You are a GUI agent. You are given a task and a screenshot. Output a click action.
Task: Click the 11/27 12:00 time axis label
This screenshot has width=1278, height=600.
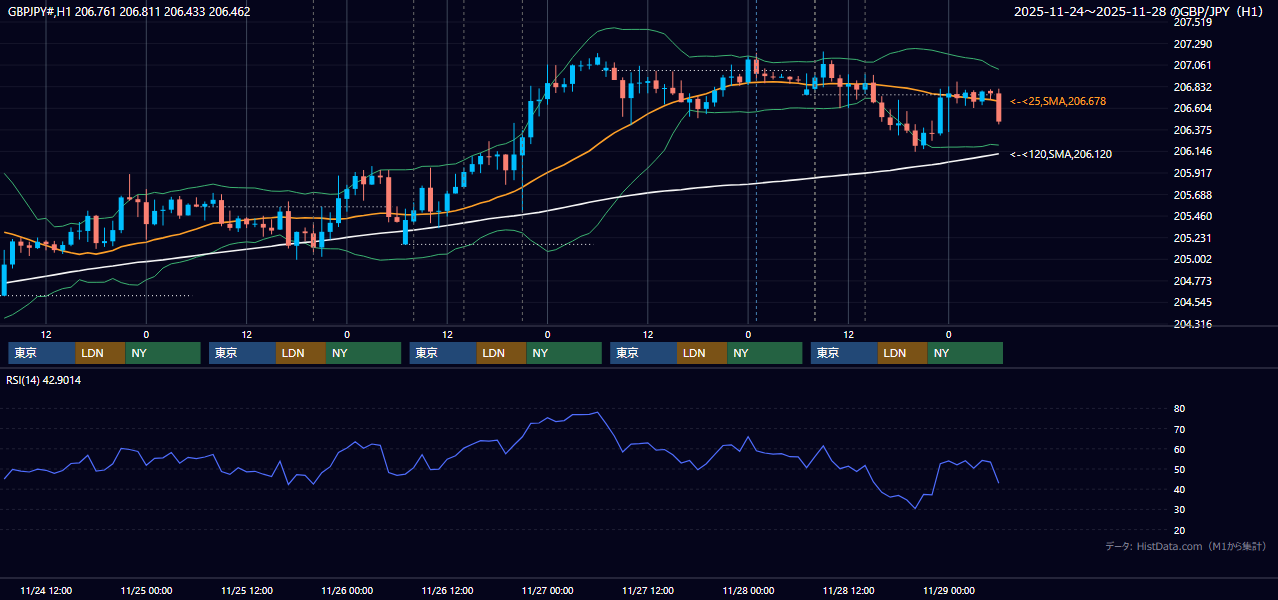coord(648,590)
